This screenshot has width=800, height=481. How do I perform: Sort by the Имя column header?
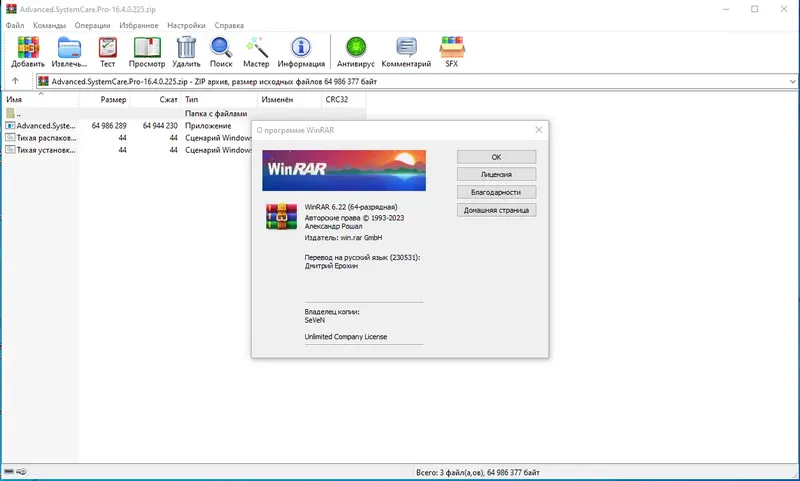coord(41,99)
